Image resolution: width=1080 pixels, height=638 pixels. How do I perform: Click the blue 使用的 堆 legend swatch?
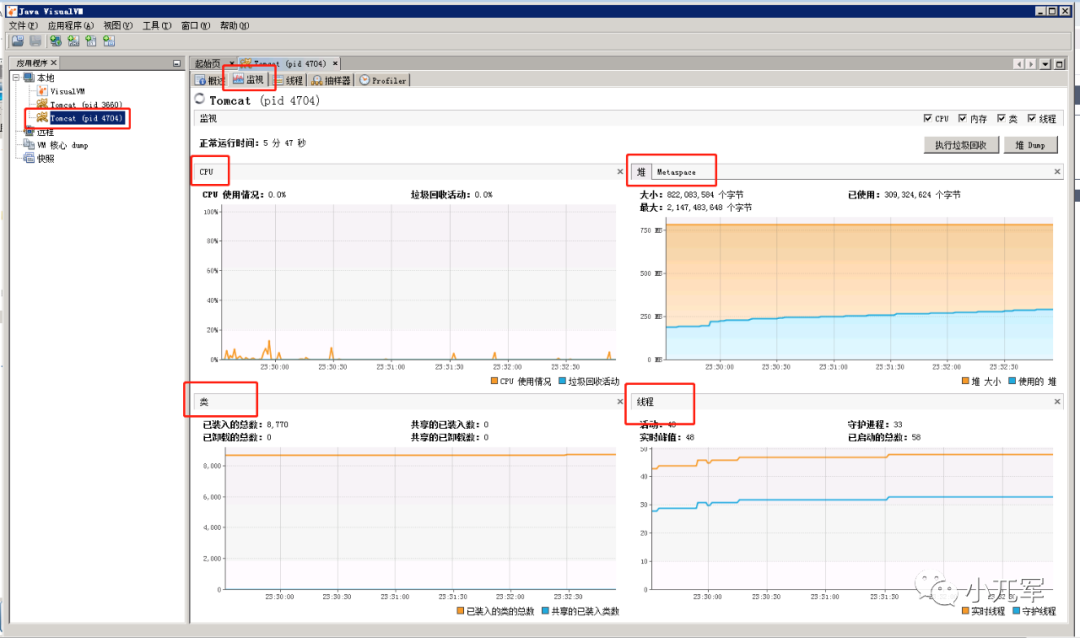pyautogui.click(x=1012, y=381)
